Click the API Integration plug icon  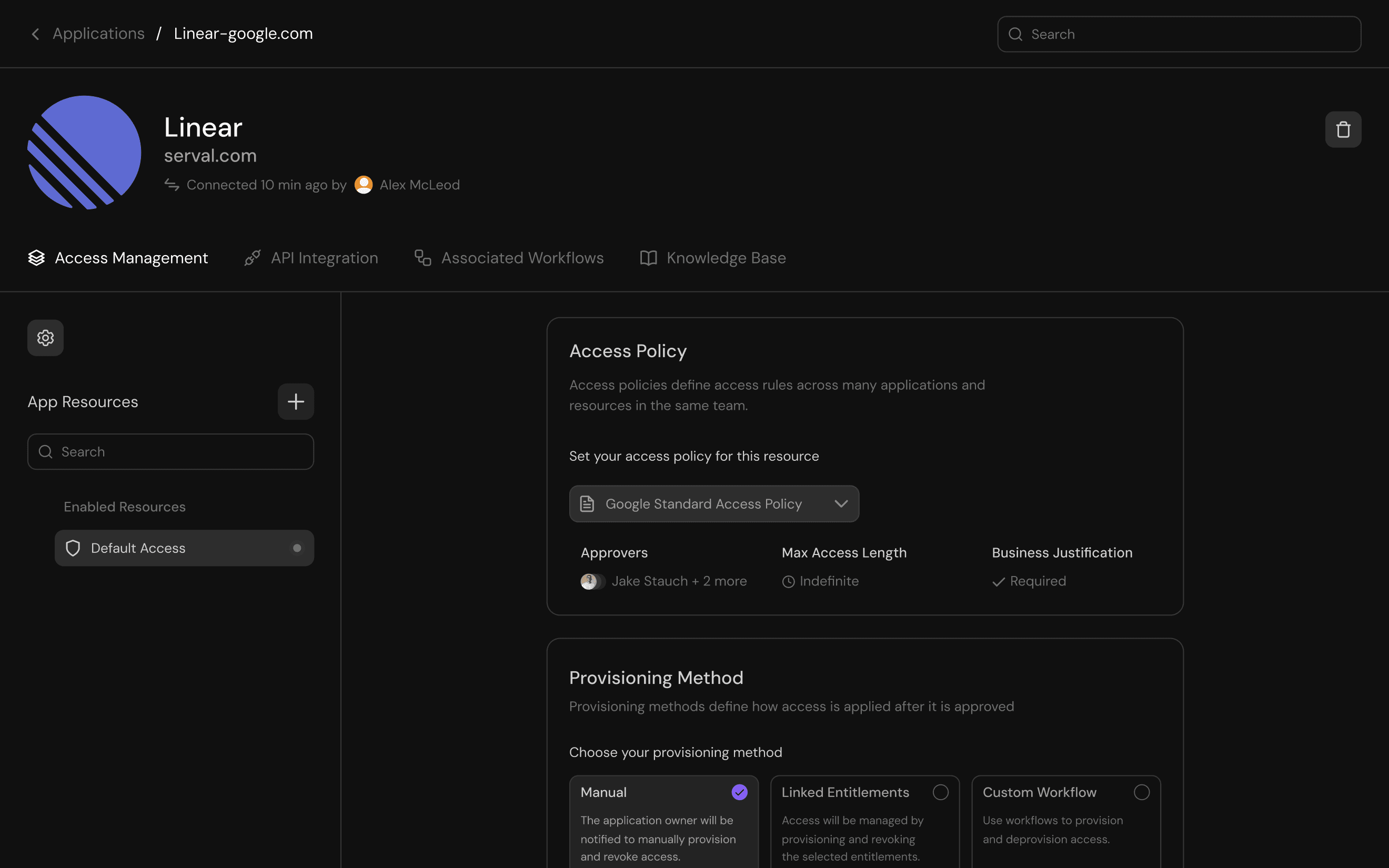253,258
